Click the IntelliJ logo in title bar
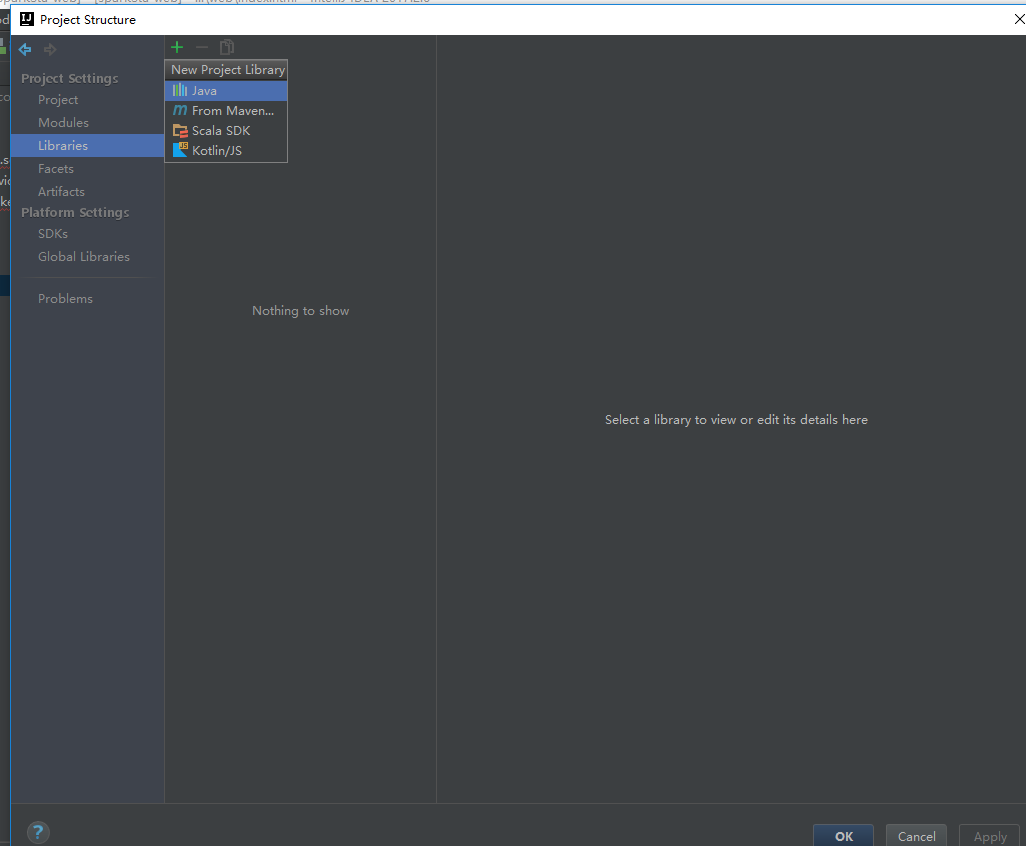 27,19
